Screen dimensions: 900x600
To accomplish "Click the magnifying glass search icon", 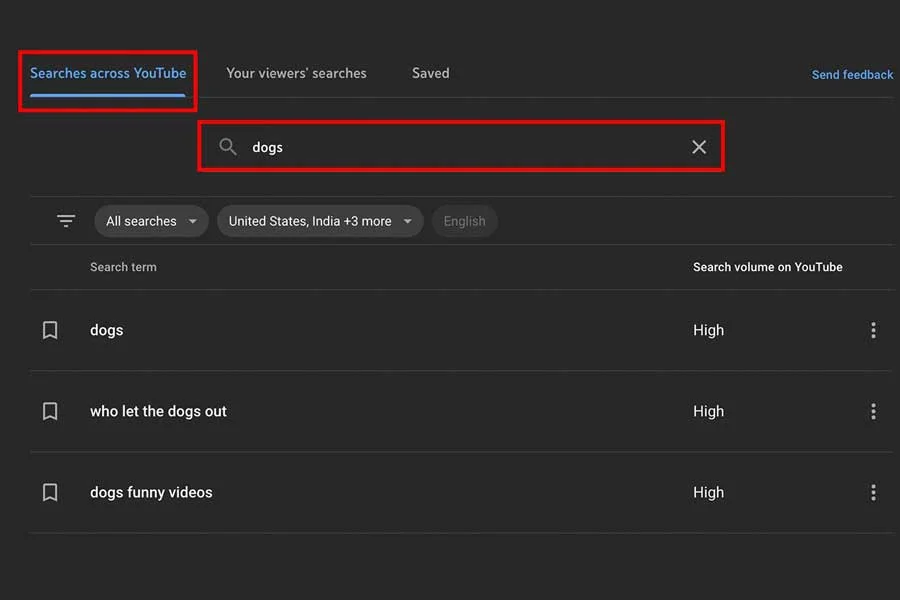I will pyautogui.click(x=228, y=147).
